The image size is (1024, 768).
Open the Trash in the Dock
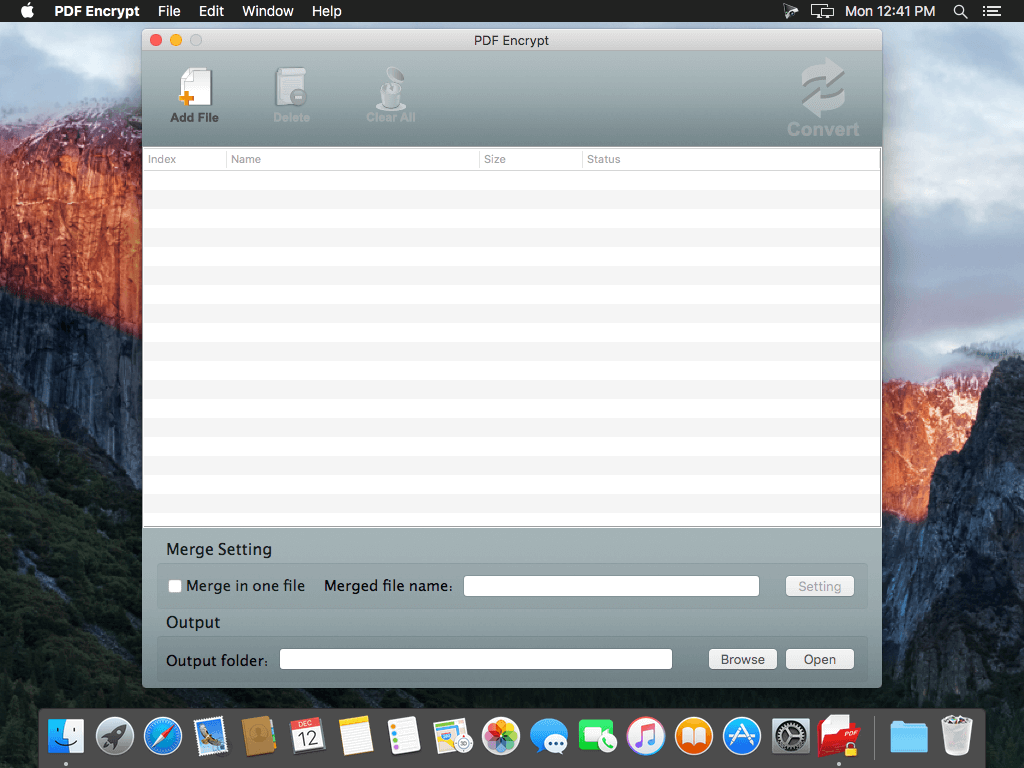(x=957, y=736)
